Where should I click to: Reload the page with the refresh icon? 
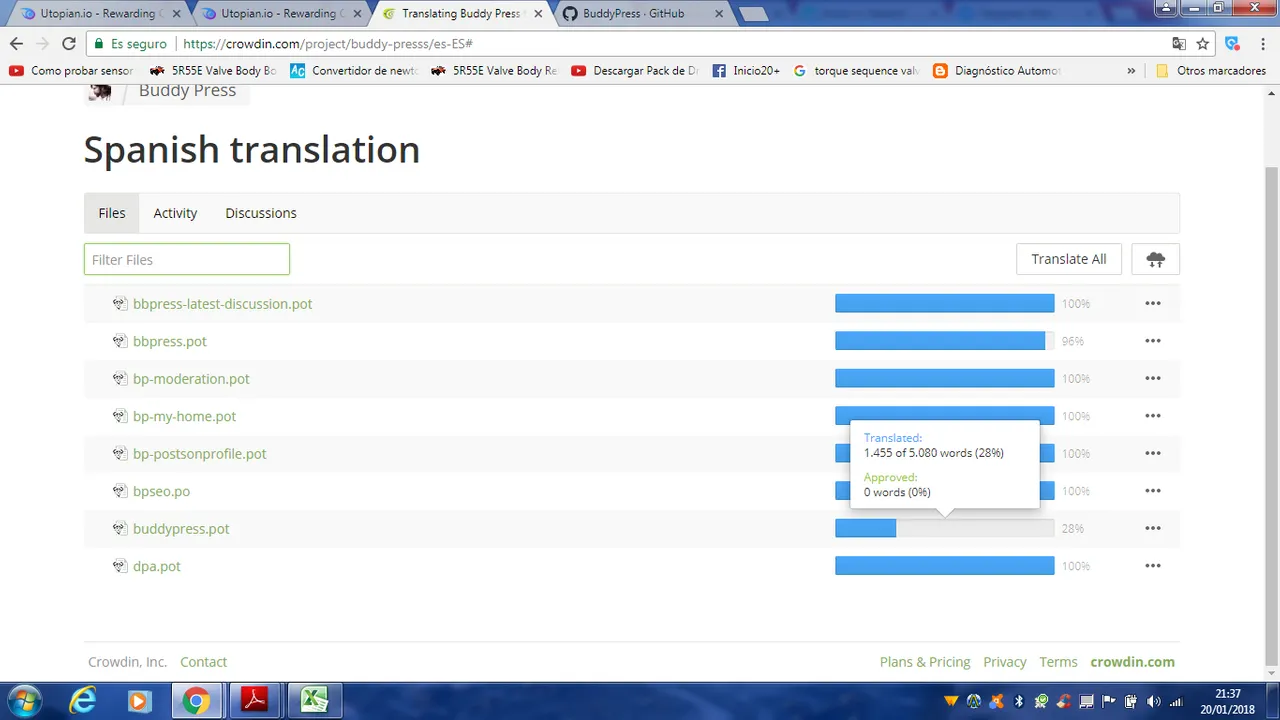(x=69, y=44)
